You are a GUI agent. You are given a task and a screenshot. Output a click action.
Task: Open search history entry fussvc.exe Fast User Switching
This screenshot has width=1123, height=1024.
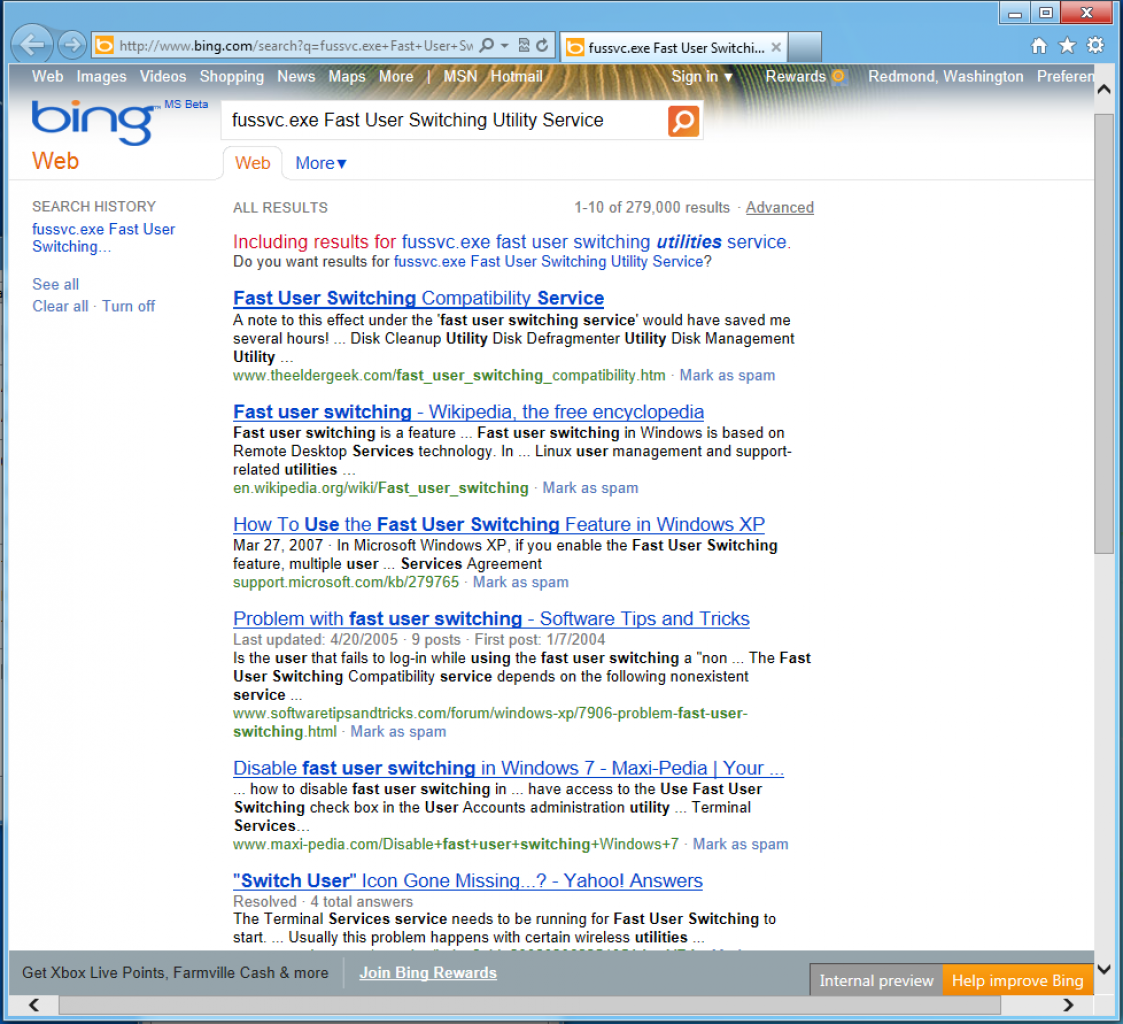(103, 238)
